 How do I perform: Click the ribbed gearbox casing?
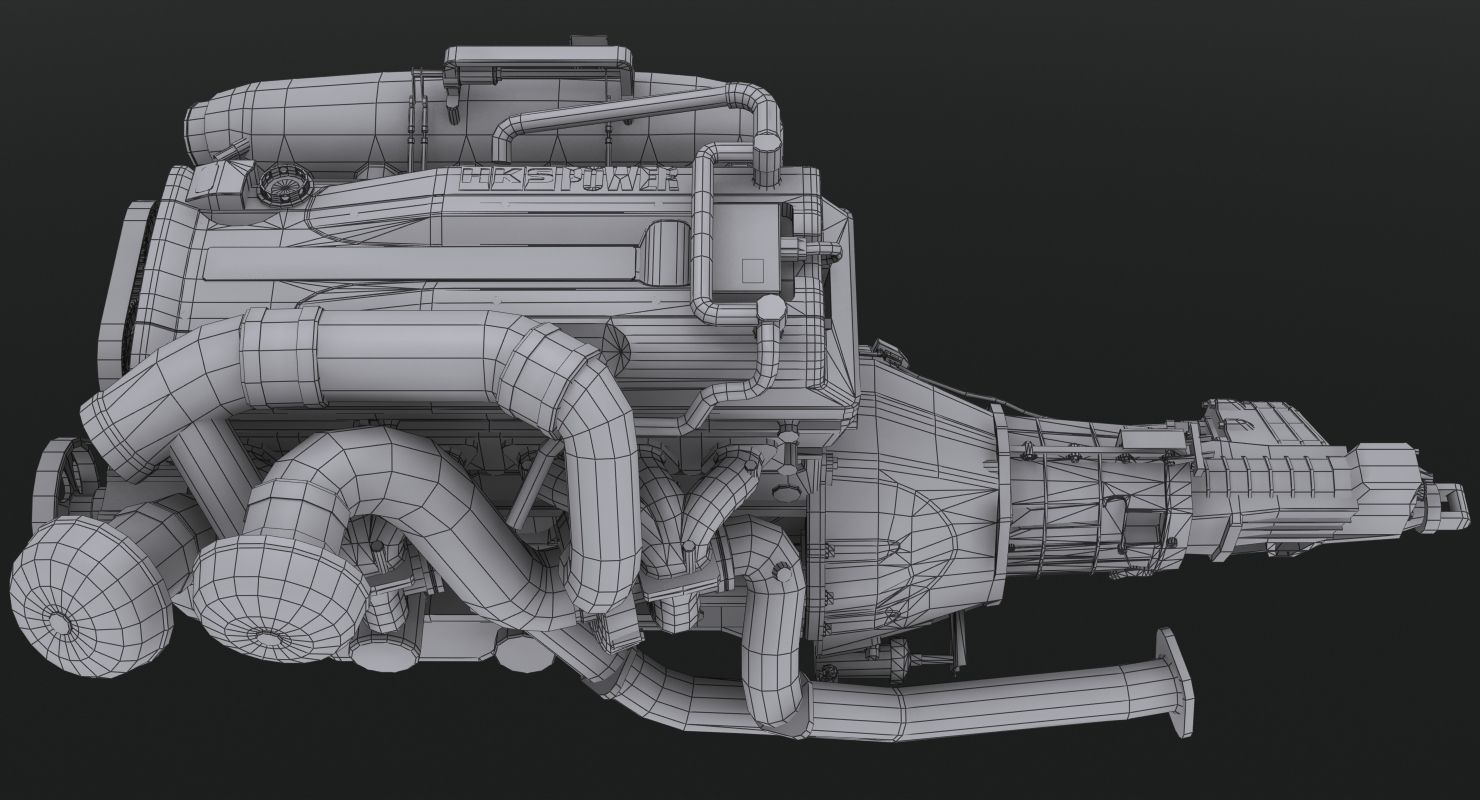(1100, 480)
